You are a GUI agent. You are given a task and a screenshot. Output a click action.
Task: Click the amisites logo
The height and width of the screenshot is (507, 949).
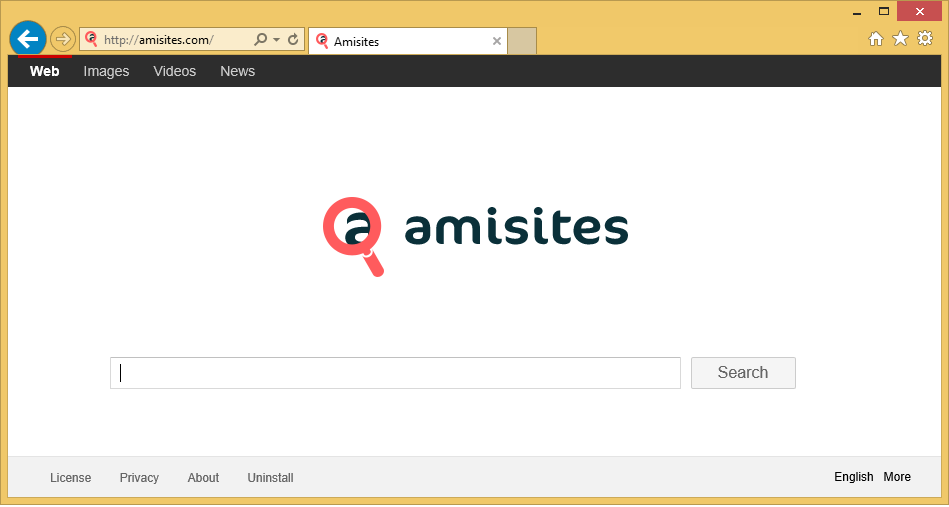pos(475,237)
